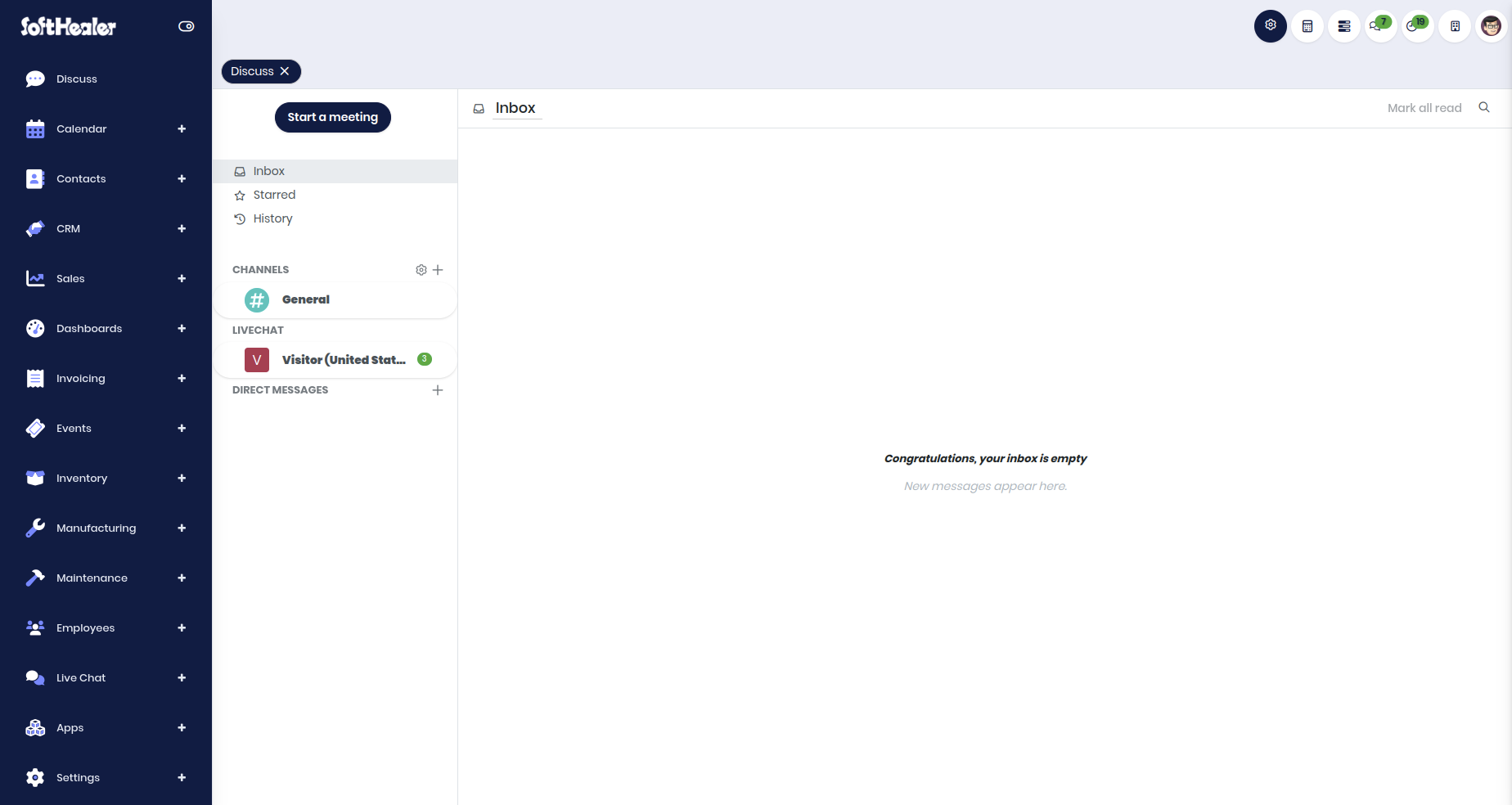Click the Start a meeting button

click(333, 117)
